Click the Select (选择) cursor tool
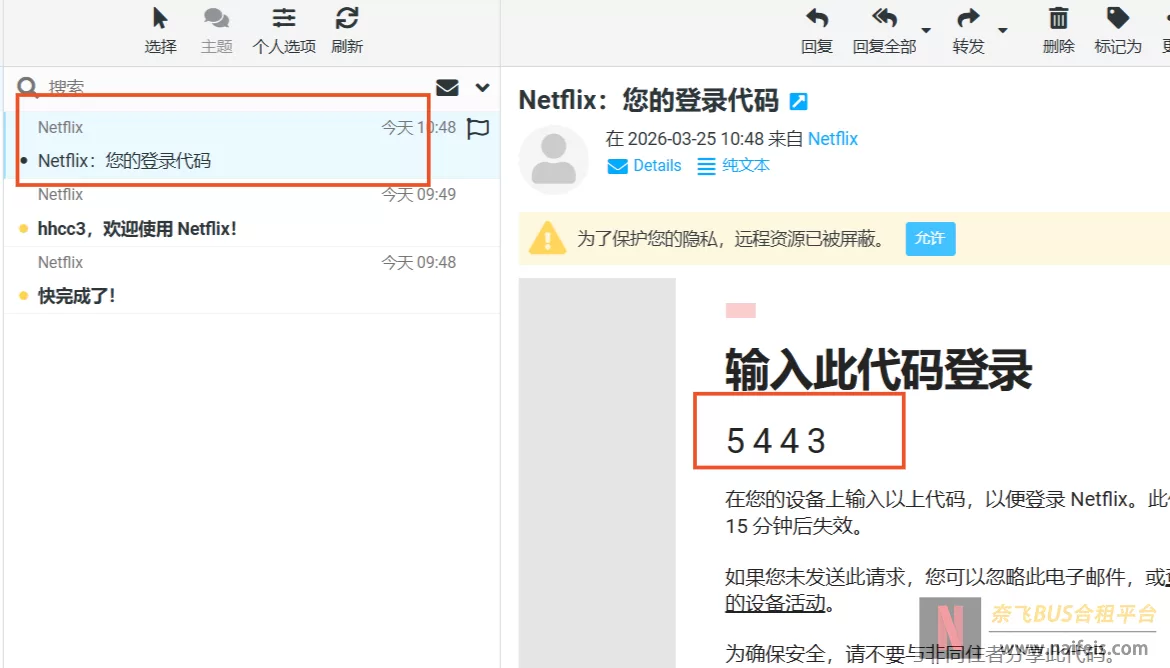 click(x=160, y=30)
